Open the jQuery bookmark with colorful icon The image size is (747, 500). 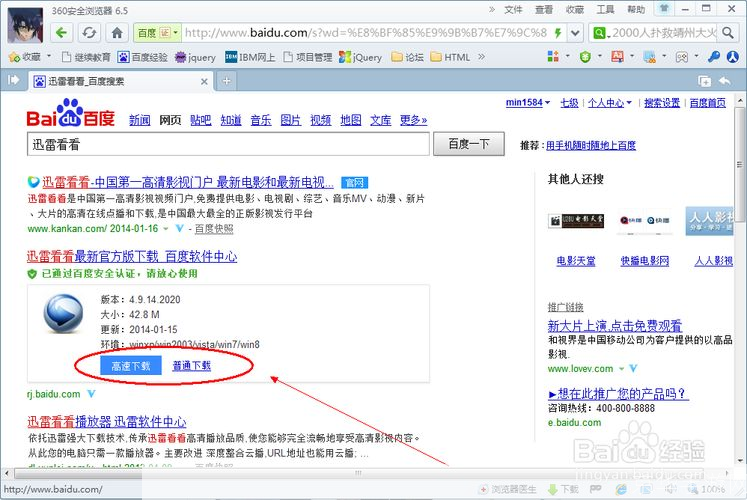click(x=361, y=57)
